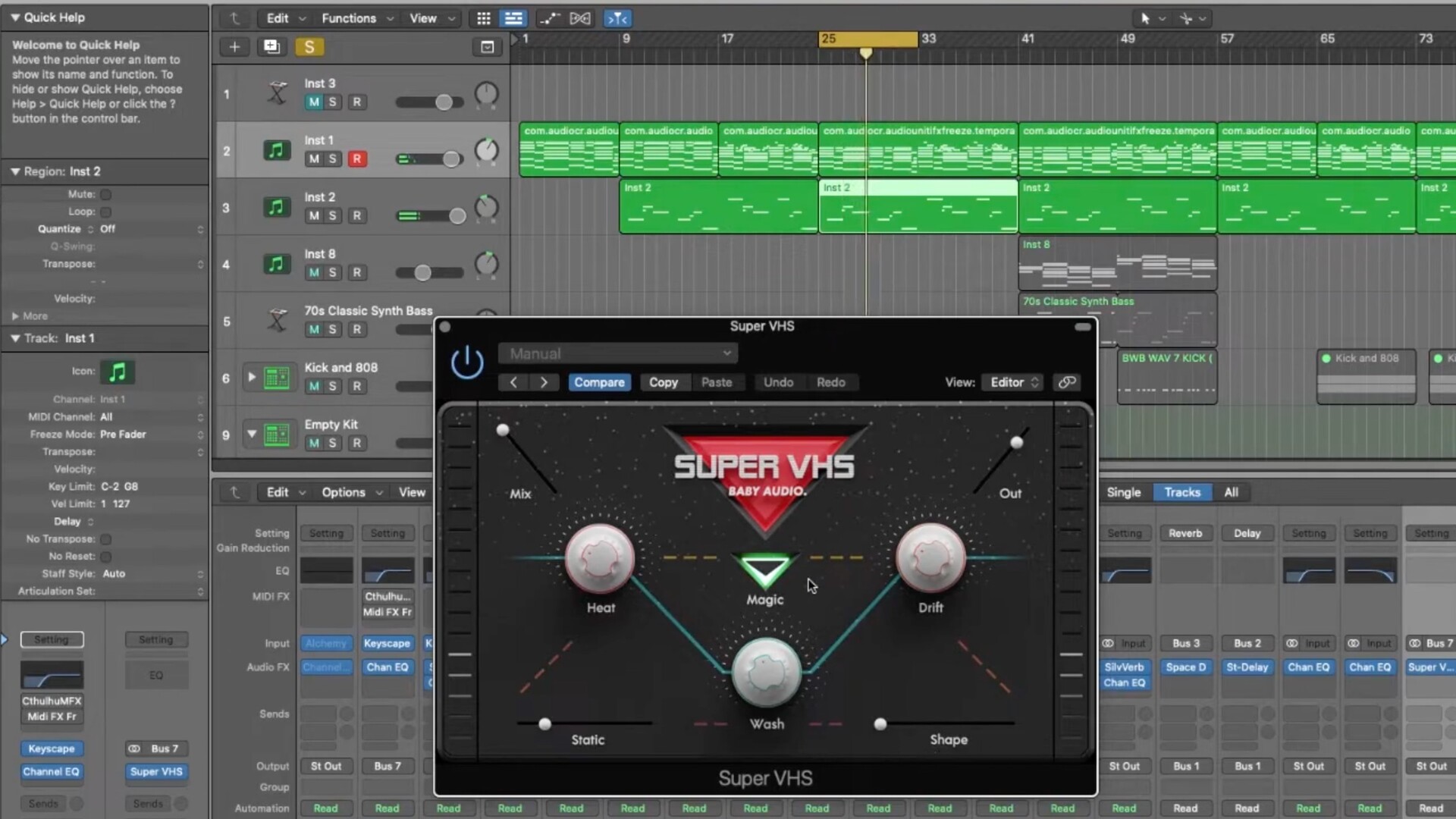
Task: Click the Compare button in plugin
Action: (599, 382)
